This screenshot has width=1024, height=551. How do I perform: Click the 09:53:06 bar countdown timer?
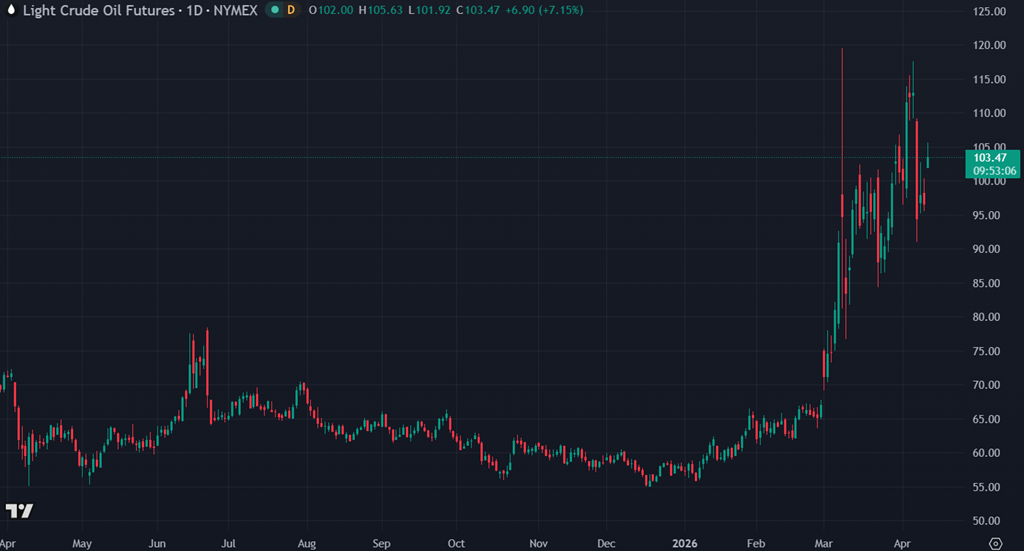(x=992, y=171)
